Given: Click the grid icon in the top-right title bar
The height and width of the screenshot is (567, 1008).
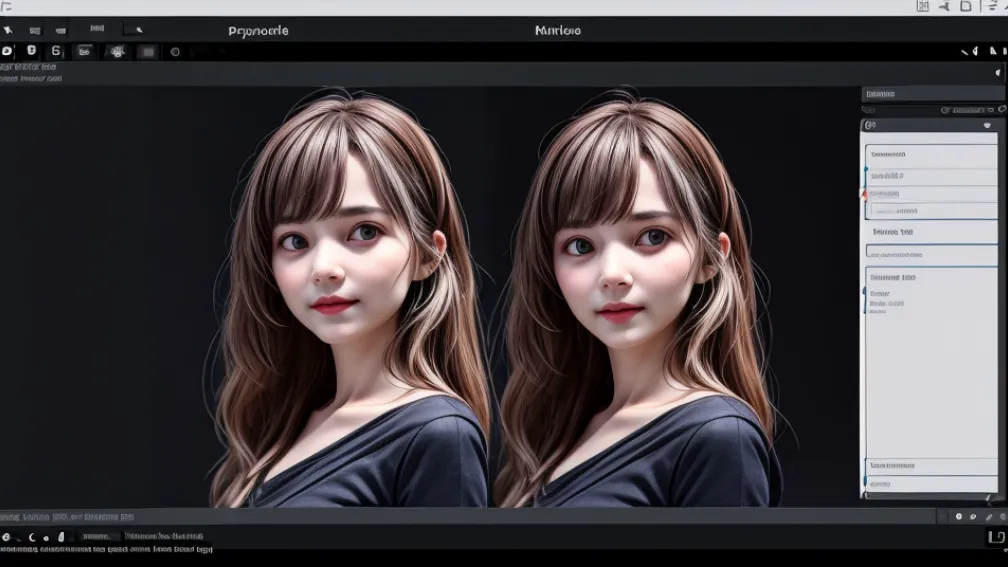Looking at the screenshot, I should point(922,6).
